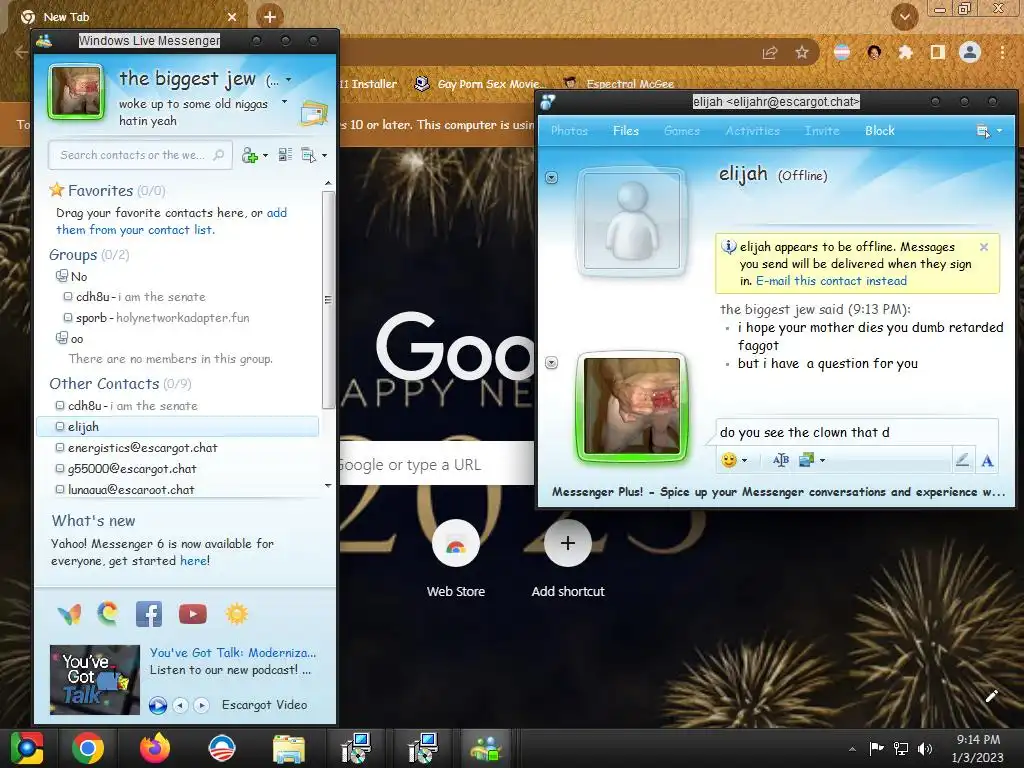
Task: Click the Favorites star icon
Action: 57,190
